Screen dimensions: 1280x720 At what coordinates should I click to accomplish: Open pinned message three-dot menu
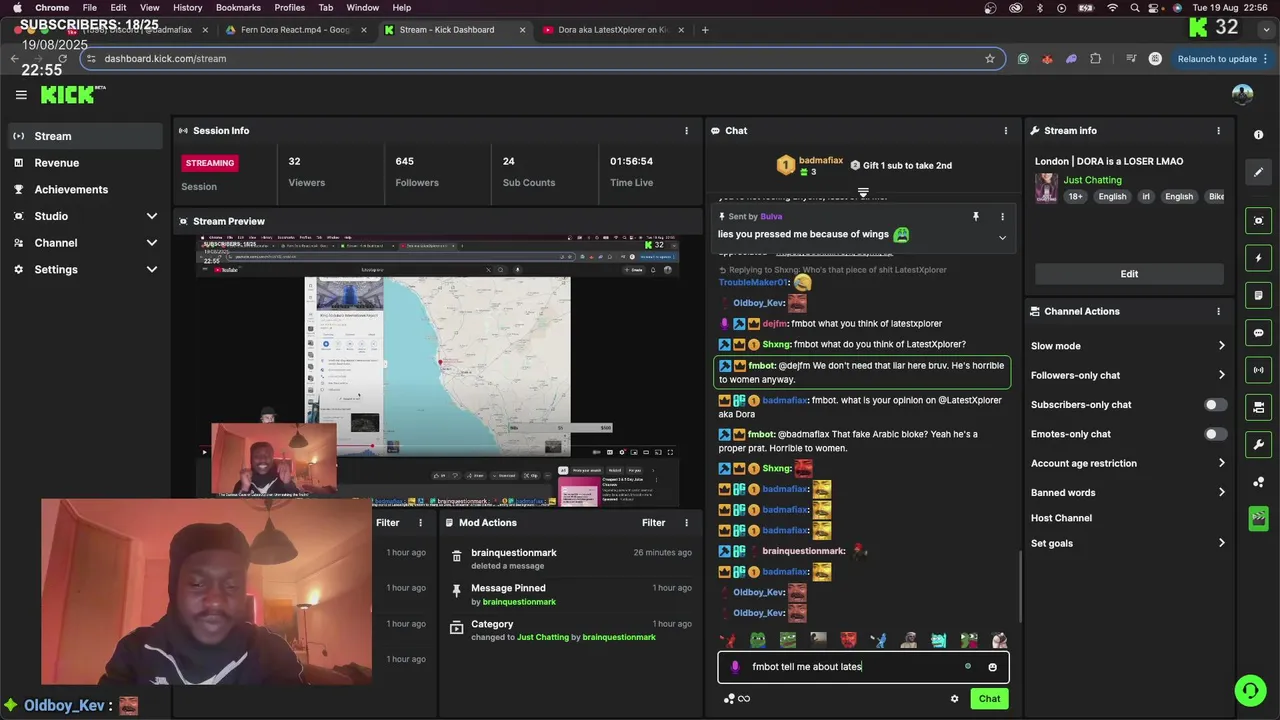click(1002, 217)
